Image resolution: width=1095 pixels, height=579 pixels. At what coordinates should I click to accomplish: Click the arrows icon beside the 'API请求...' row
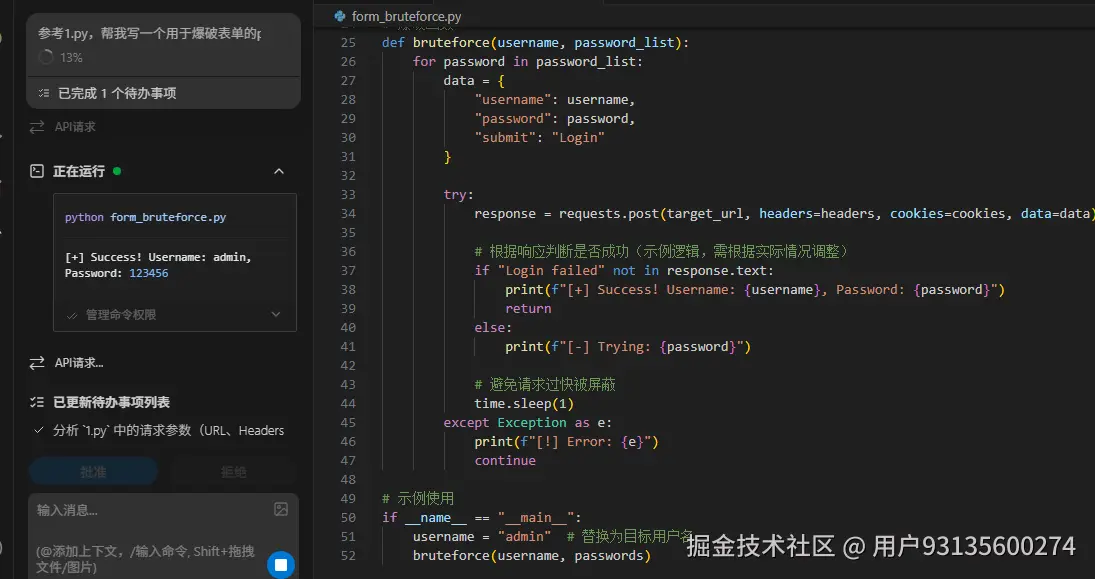(37, 363)
